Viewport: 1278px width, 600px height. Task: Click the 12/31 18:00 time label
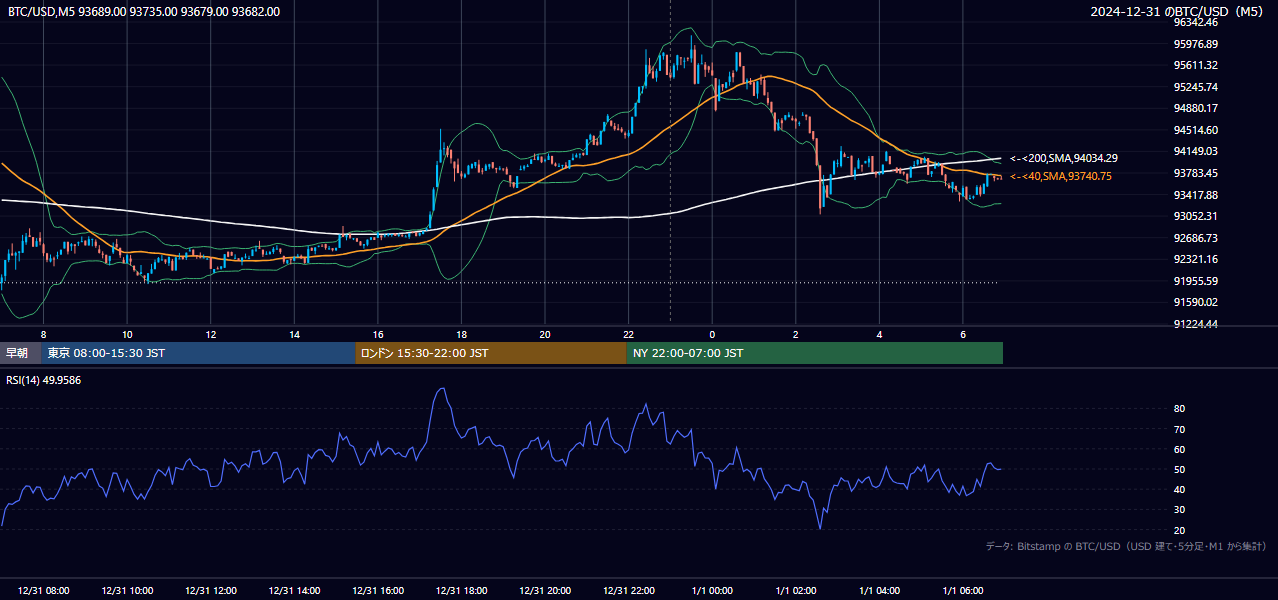tap(462, 591)
